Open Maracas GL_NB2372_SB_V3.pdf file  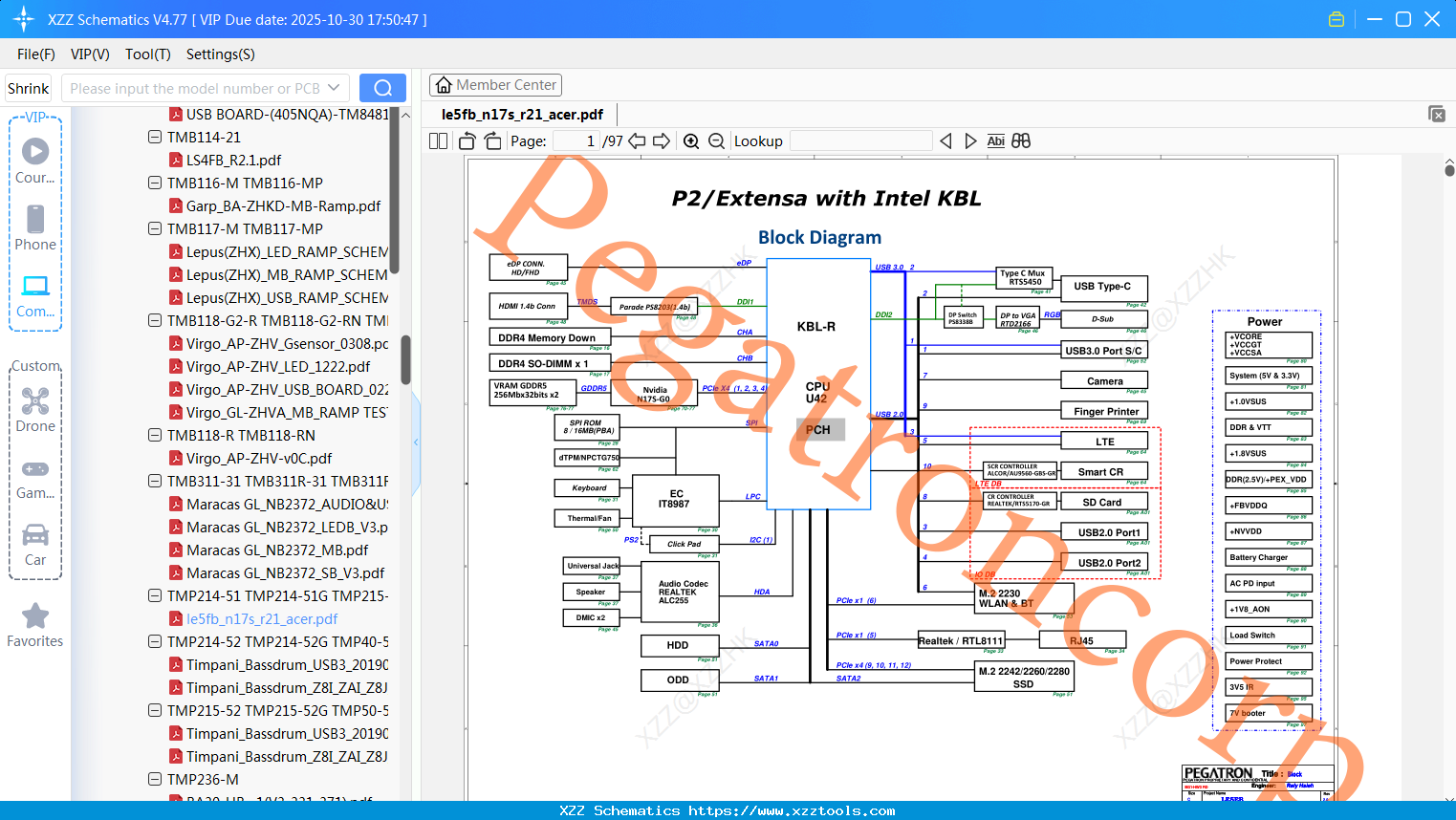click(285, 573)
